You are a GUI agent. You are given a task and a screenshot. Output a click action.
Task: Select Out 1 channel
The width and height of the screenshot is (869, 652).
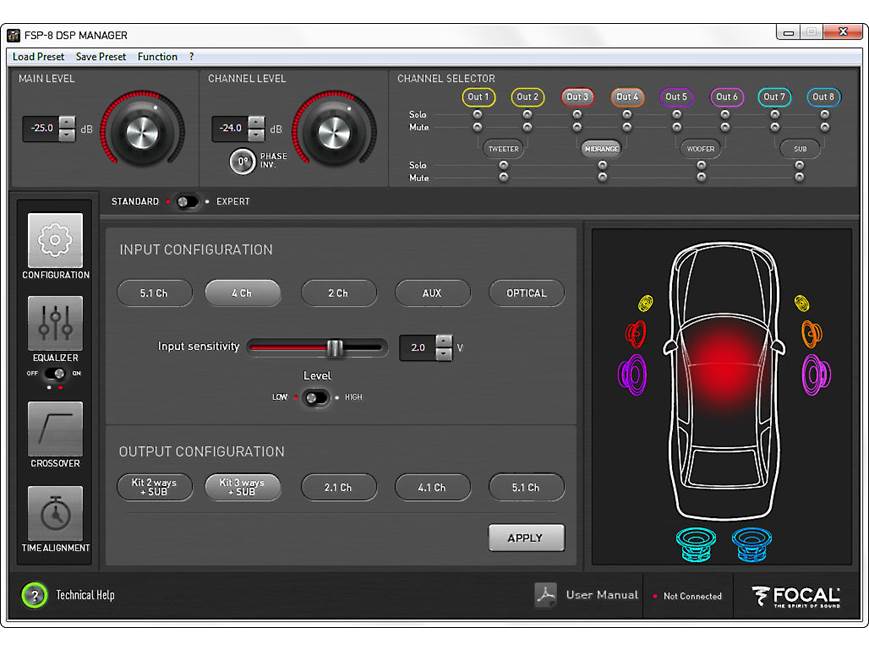coord(478,97)
